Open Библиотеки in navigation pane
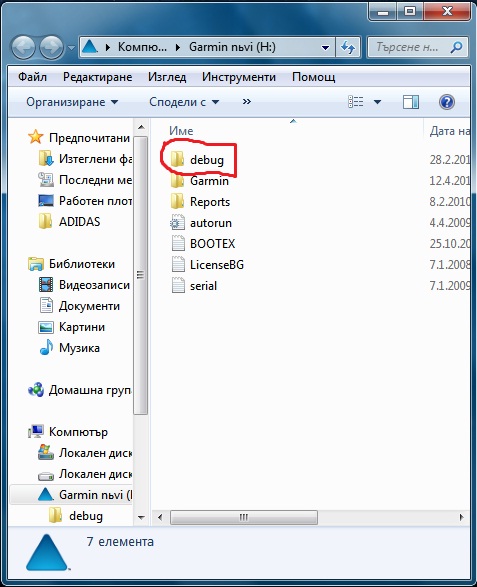Screen dimensions: 477x587 [82, 264]
